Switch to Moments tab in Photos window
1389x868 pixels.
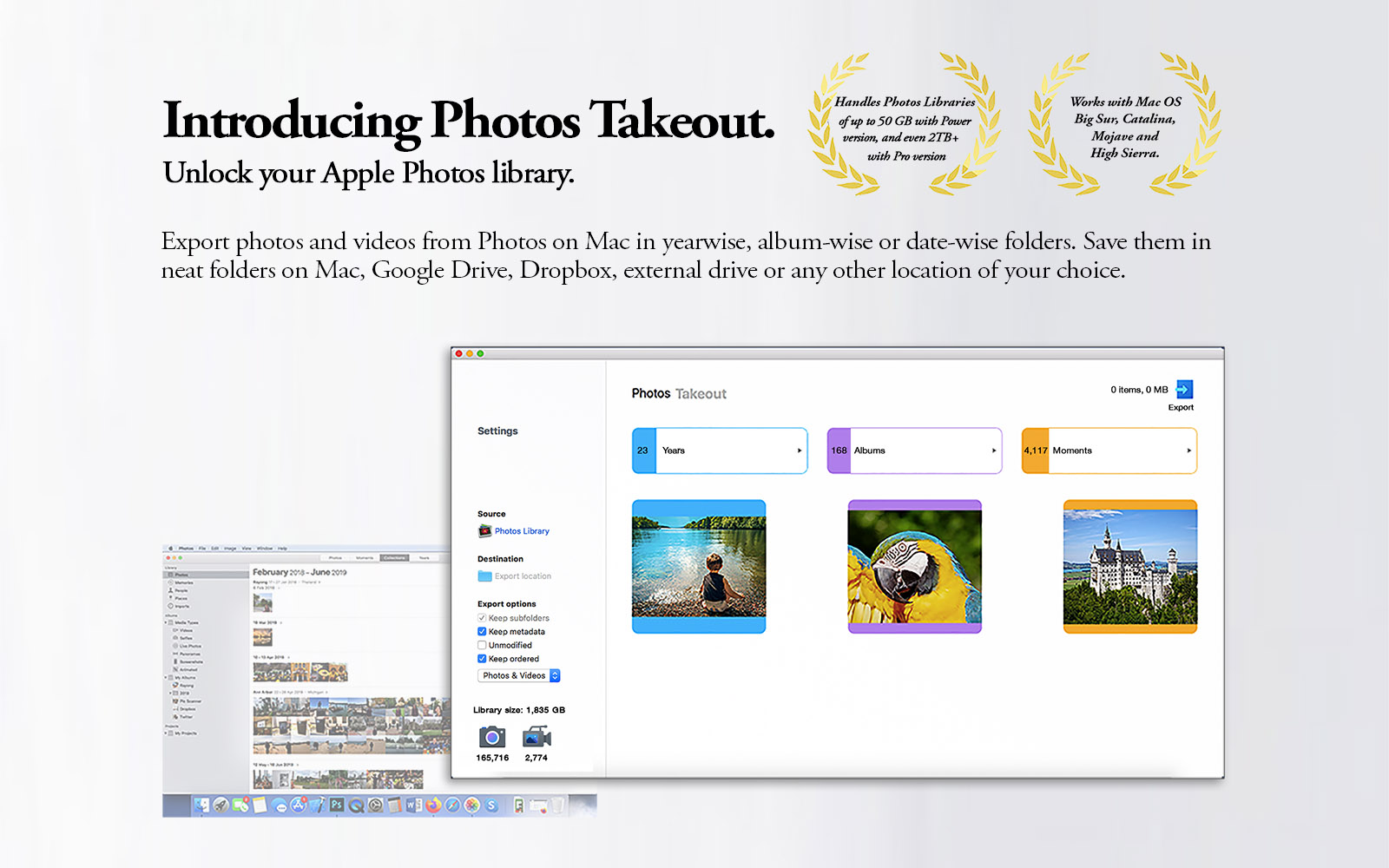[365, 558]
